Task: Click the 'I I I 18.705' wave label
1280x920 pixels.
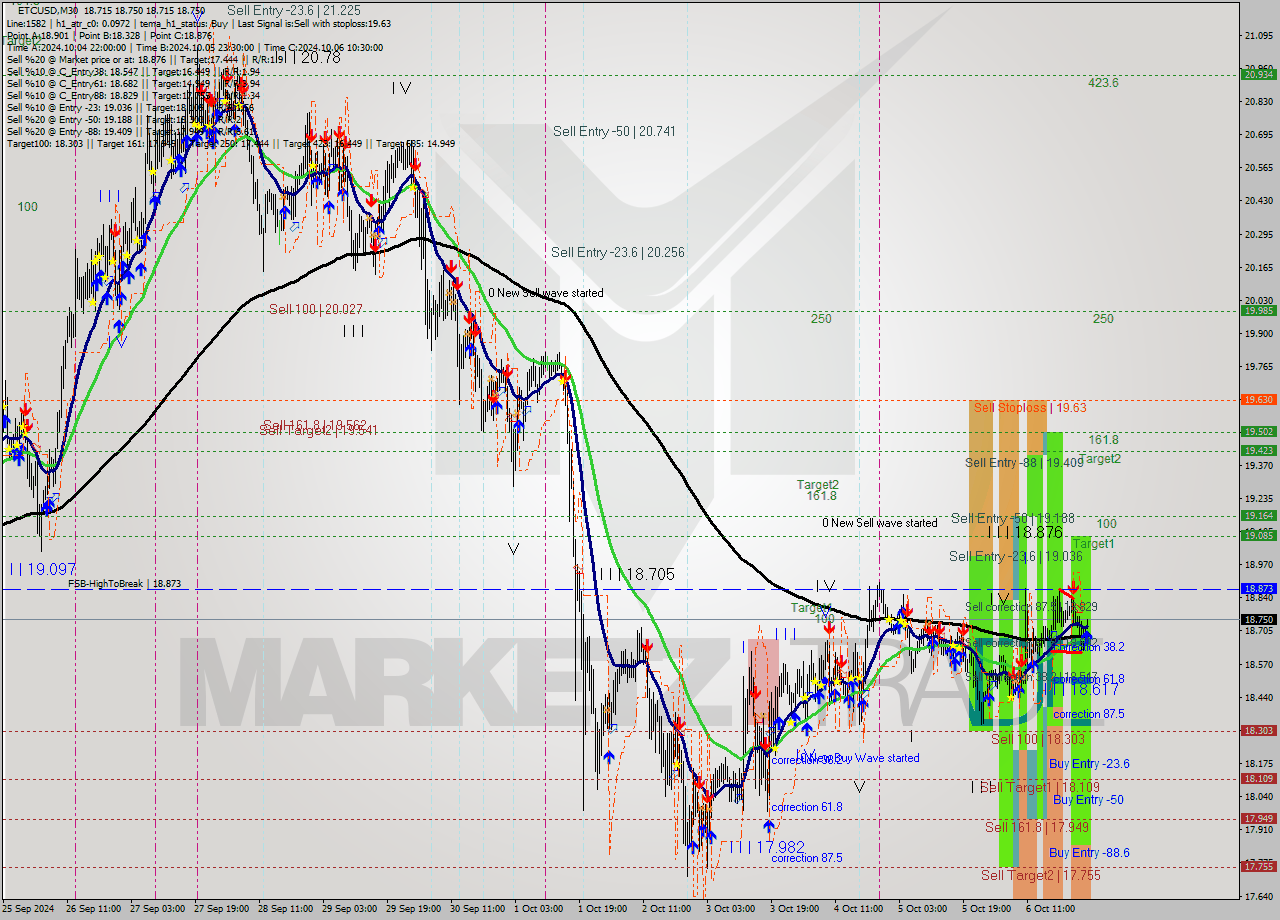Action: [636, 575]
